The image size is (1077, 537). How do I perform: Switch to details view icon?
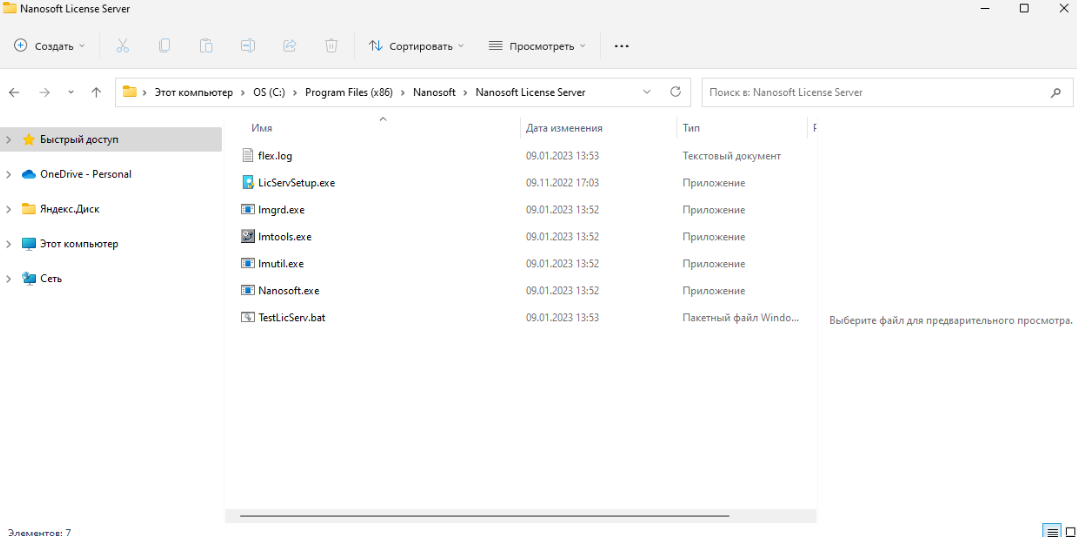[1052, 532]
